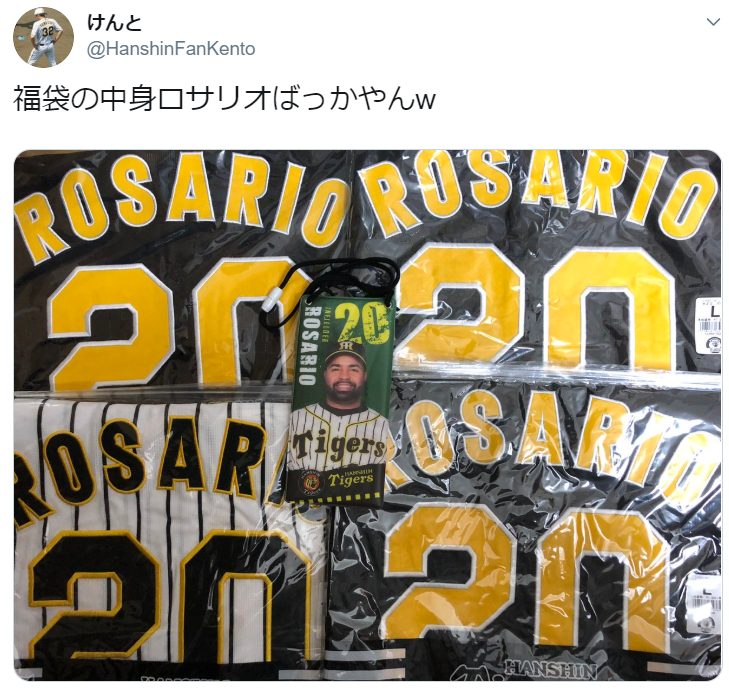Expand the tweet options chevron
This screenshot has height=690, width=729.
(x=713, y=22)
